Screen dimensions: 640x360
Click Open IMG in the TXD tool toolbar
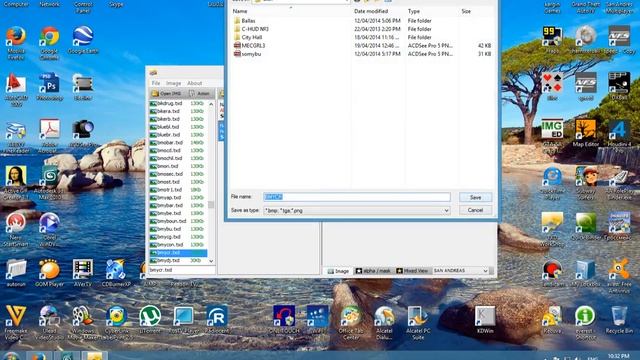coord(166,93)
